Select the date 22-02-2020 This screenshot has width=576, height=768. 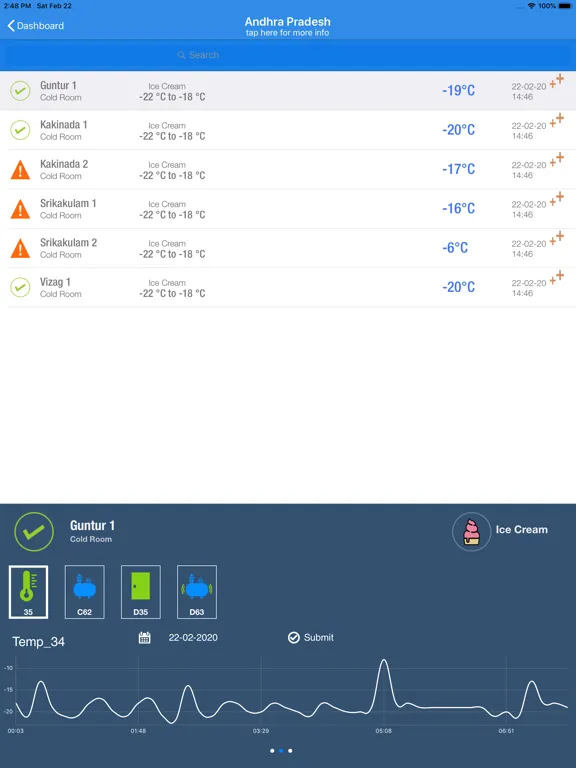(193, 638)
